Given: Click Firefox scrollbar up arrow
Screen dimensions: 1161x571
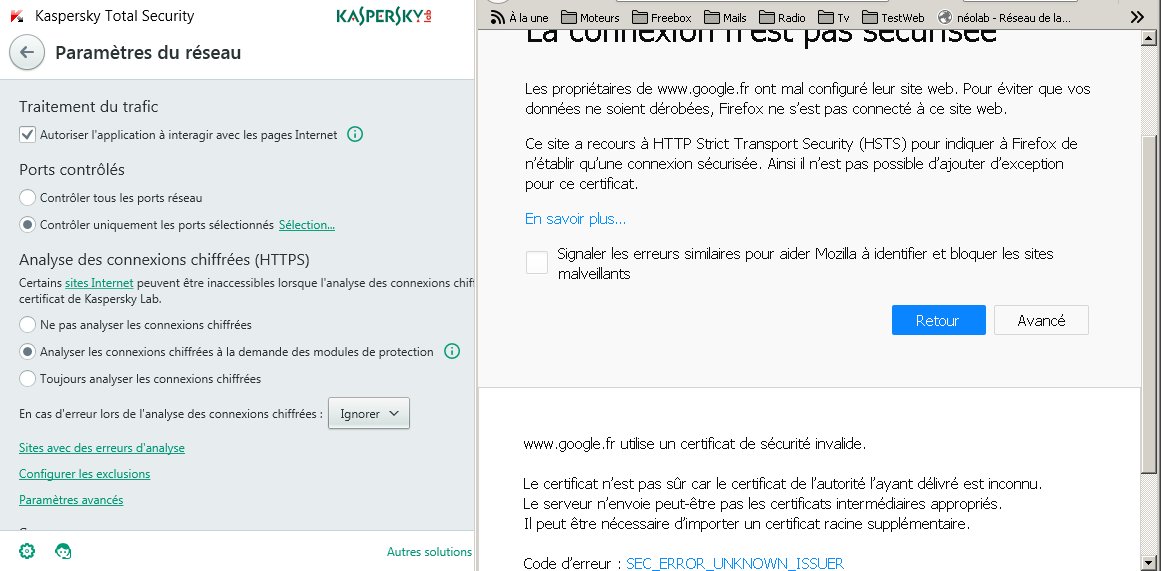Looking at the screenshot, I should [1148, 37].
